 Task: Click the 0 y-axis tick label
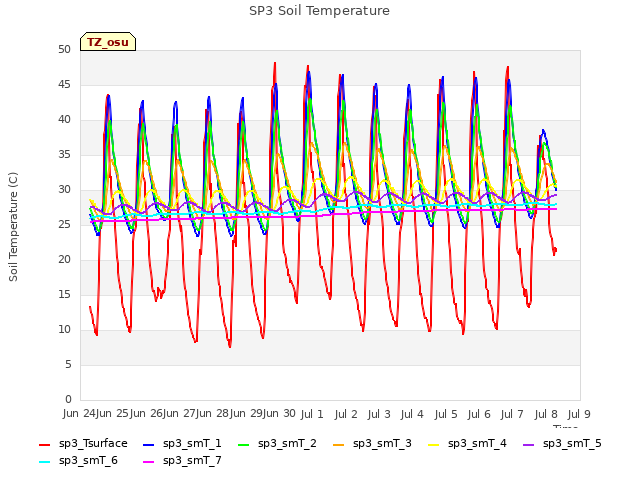pos(68,399)
